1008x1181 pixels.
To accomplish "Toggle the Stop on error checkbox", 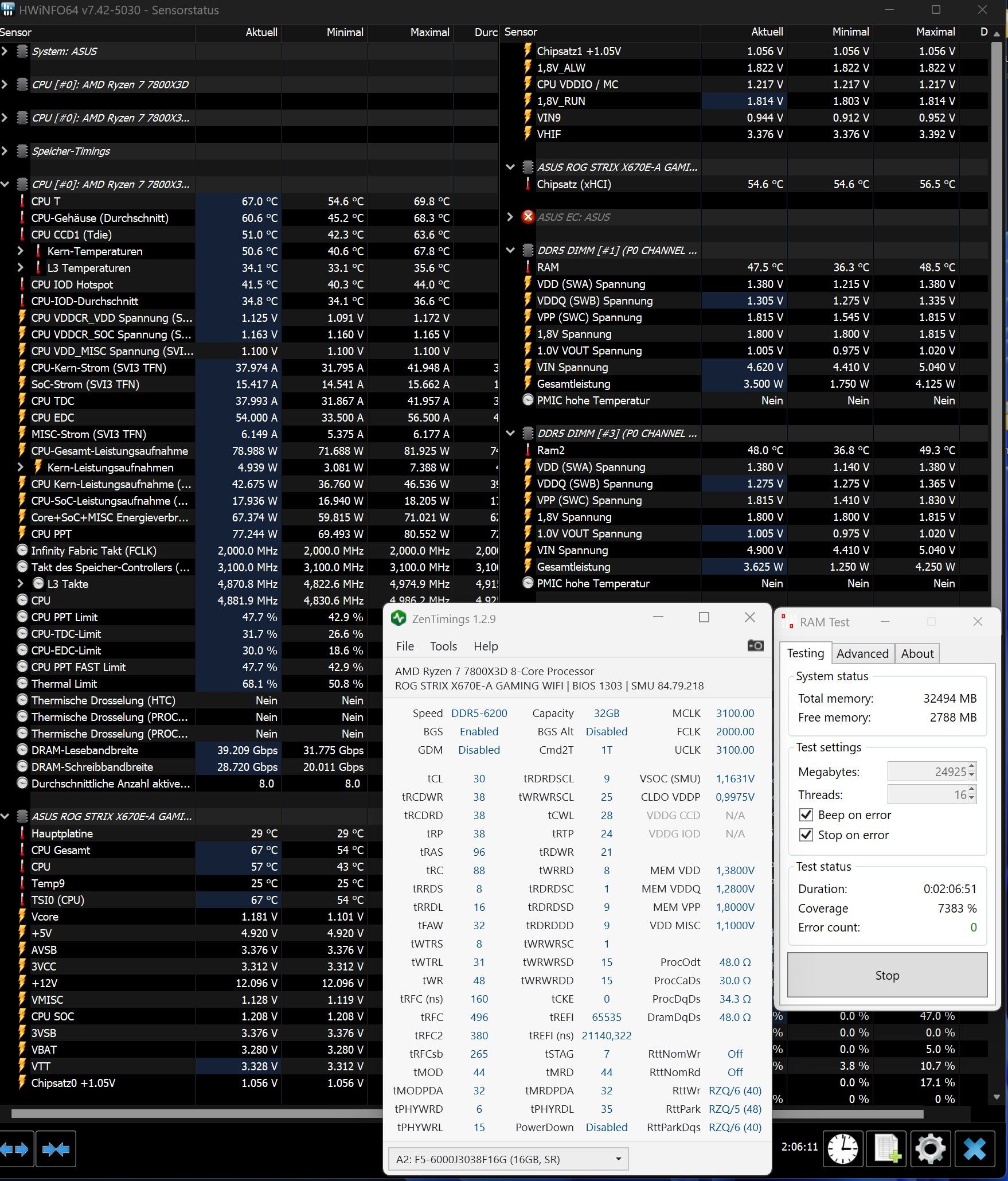I will pos(806,835).
